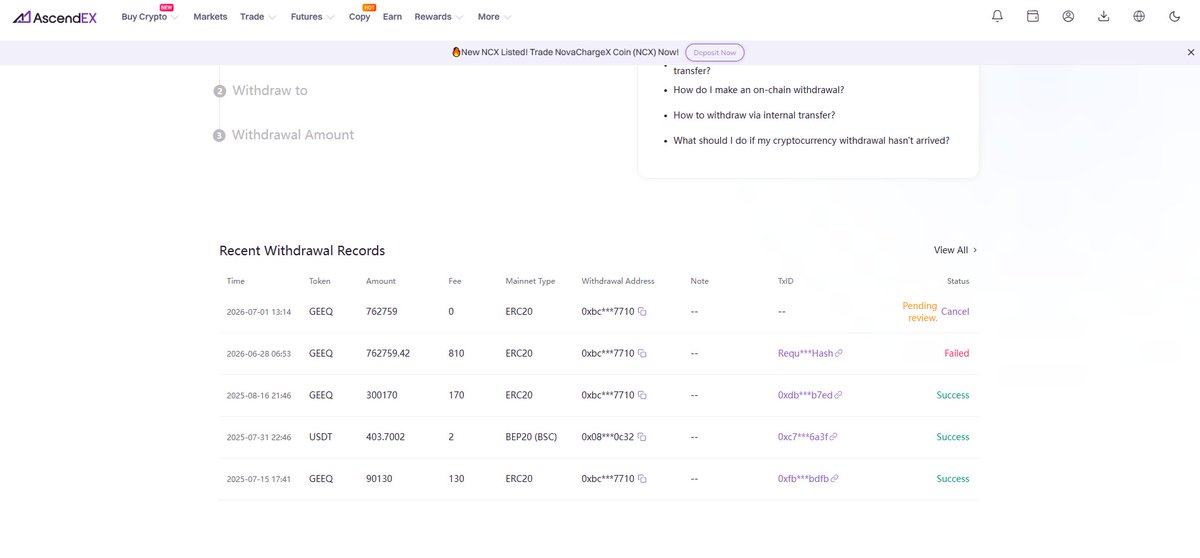Screen dimensions: 1200x558
Task: Copy address in 2025-07-15 17:41 row
Action: (642, 480)
